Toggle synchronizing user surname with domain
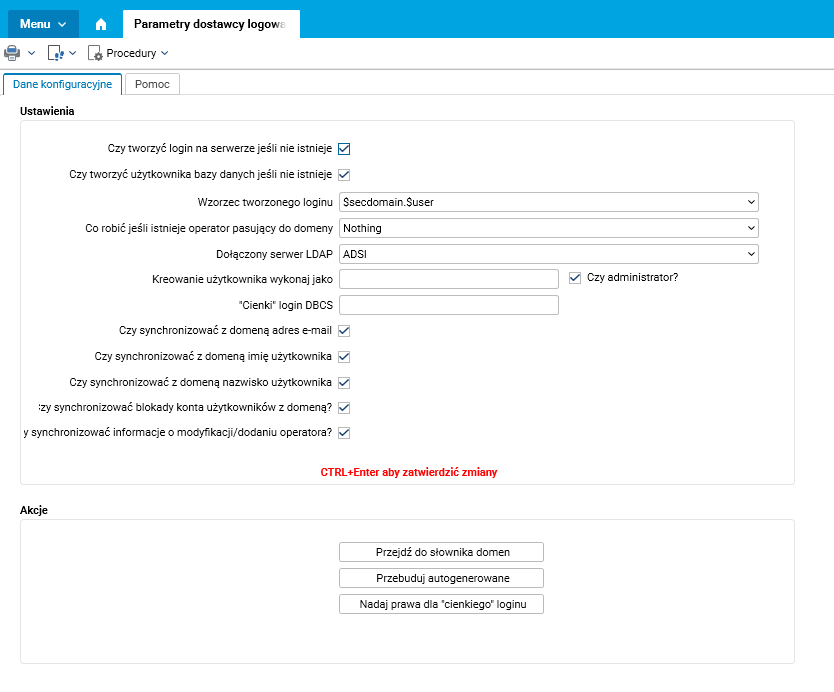 point(344,382)
